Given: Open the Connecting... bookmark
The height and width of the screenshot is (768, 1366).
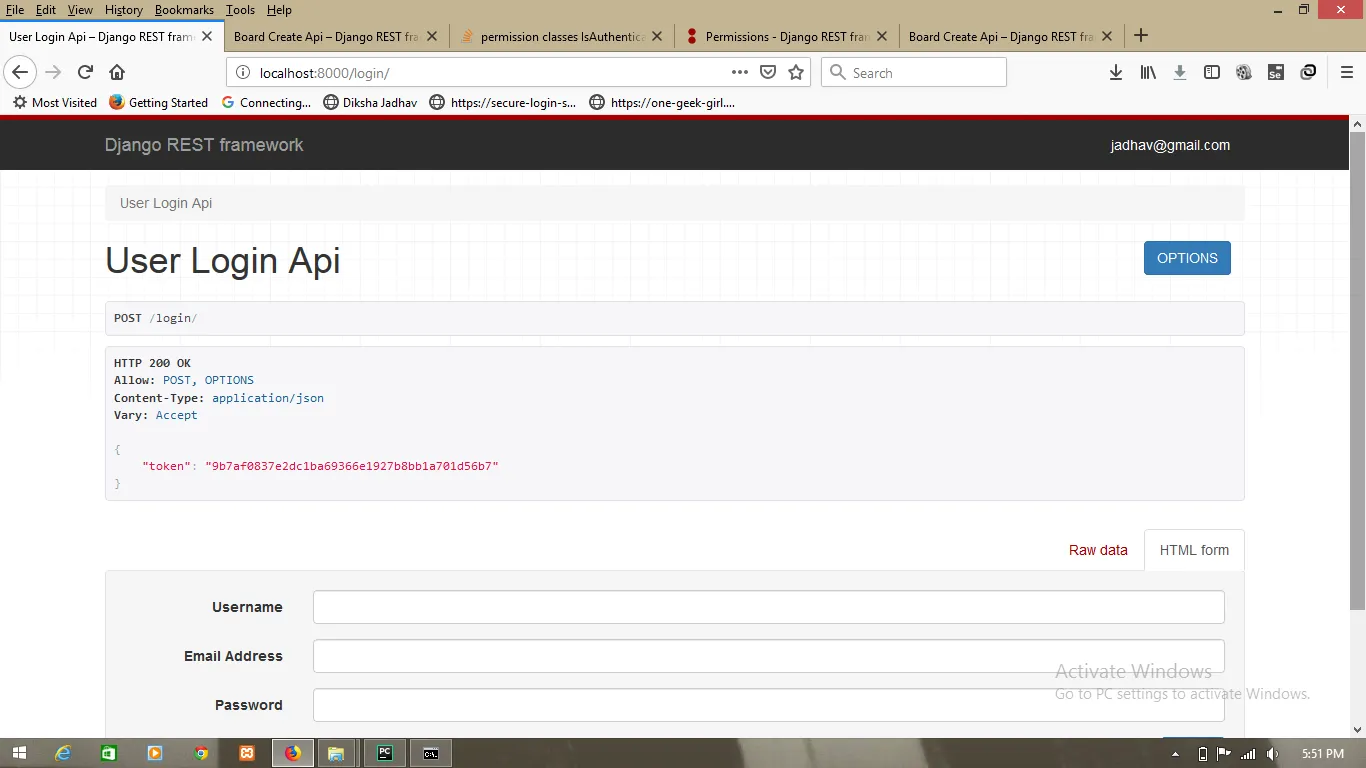Looking at the screenshot, I should pos(266,102).
